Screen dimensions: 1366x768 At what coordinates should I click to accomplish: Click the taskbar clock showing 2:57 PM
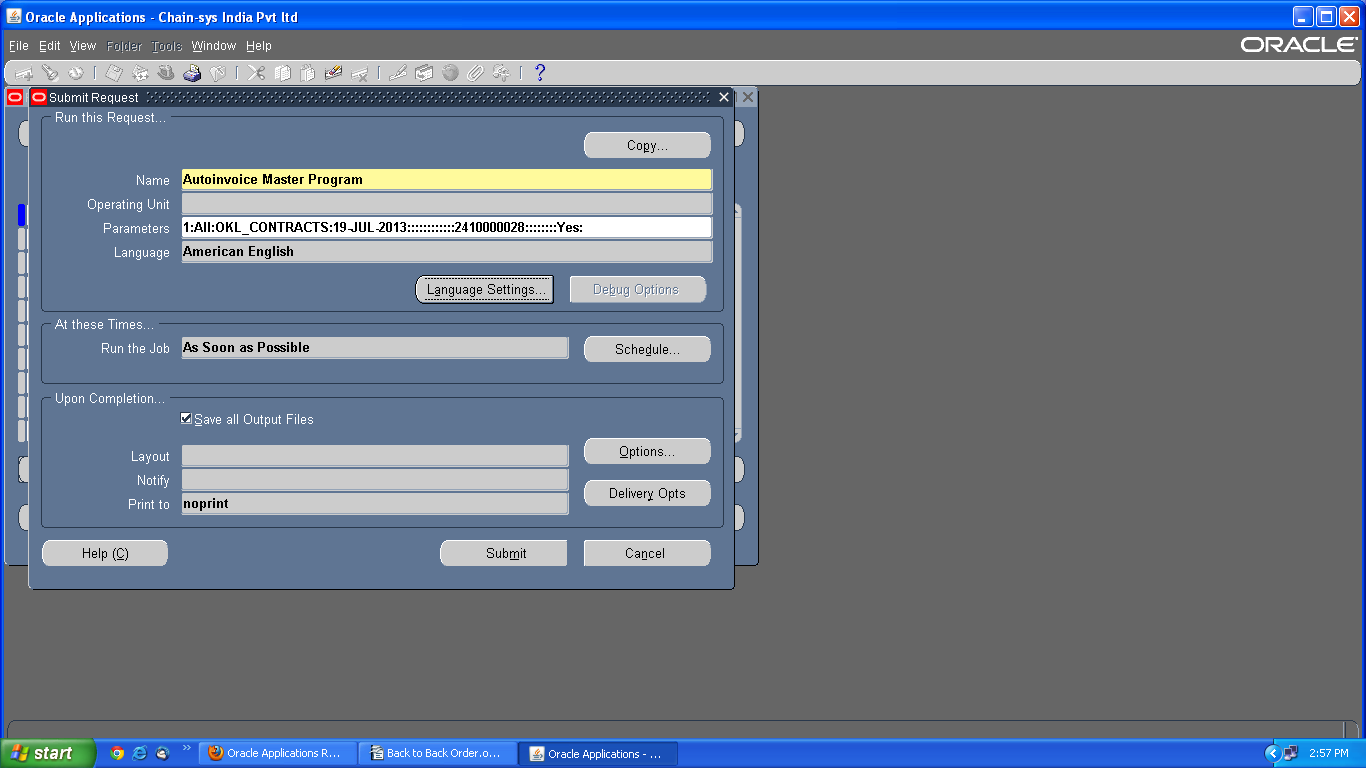click(x=1329, y=753)
